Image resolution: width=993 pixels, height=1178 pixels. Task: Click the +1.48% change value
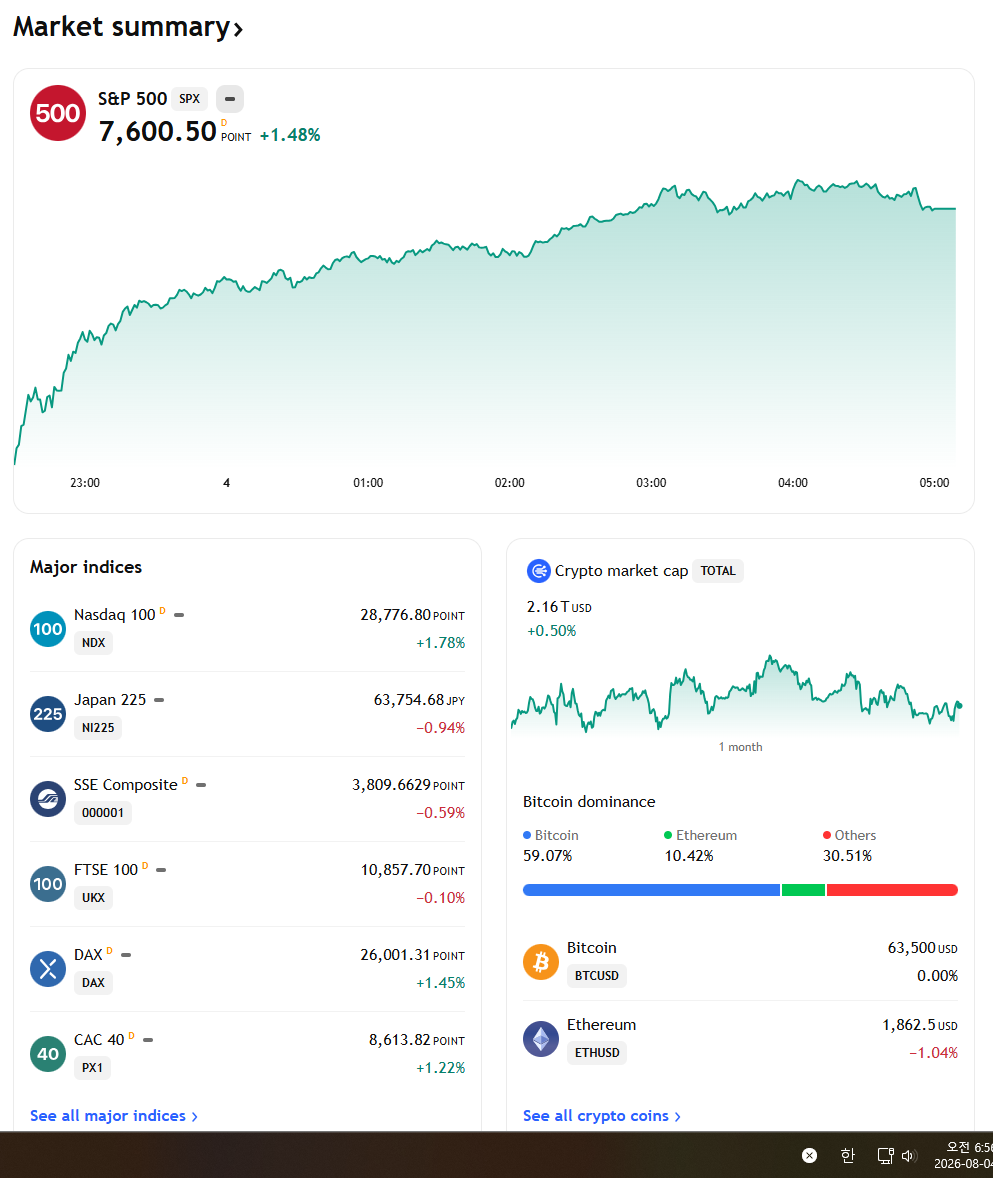[x=290, y=135]
